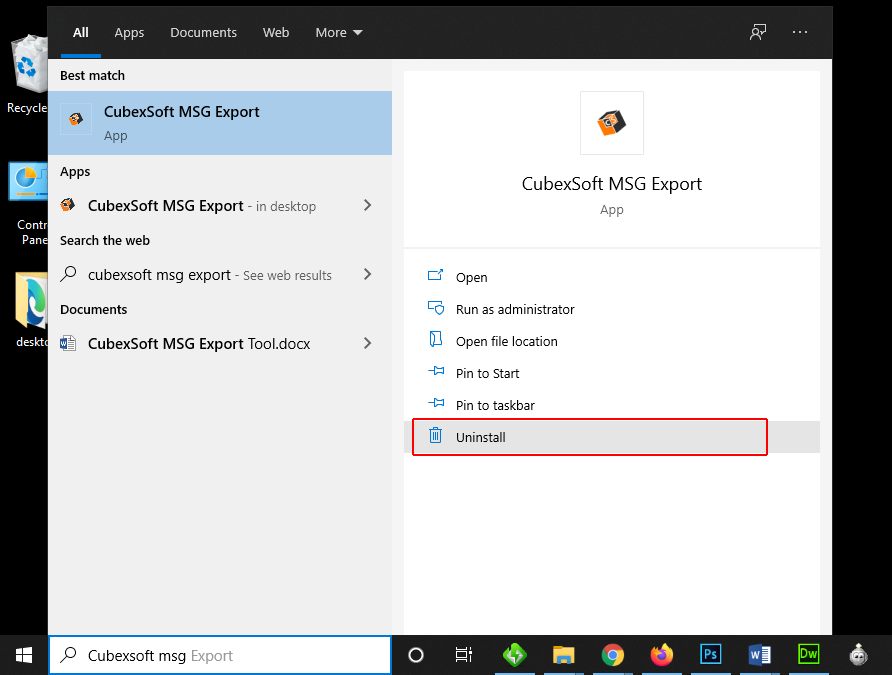892x675 pixels.
Task: Open Firefox from the taskbar
Action: [x=662, y=655]
